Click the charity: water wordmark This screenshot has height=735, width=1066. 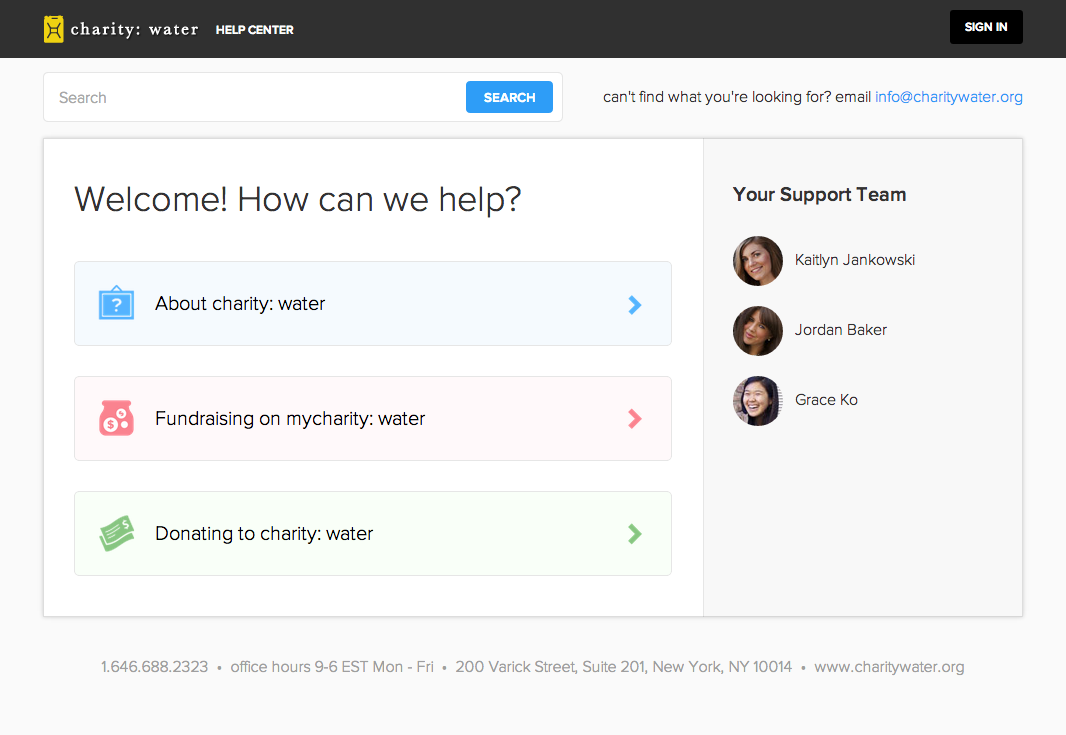(x=135, y=29)
